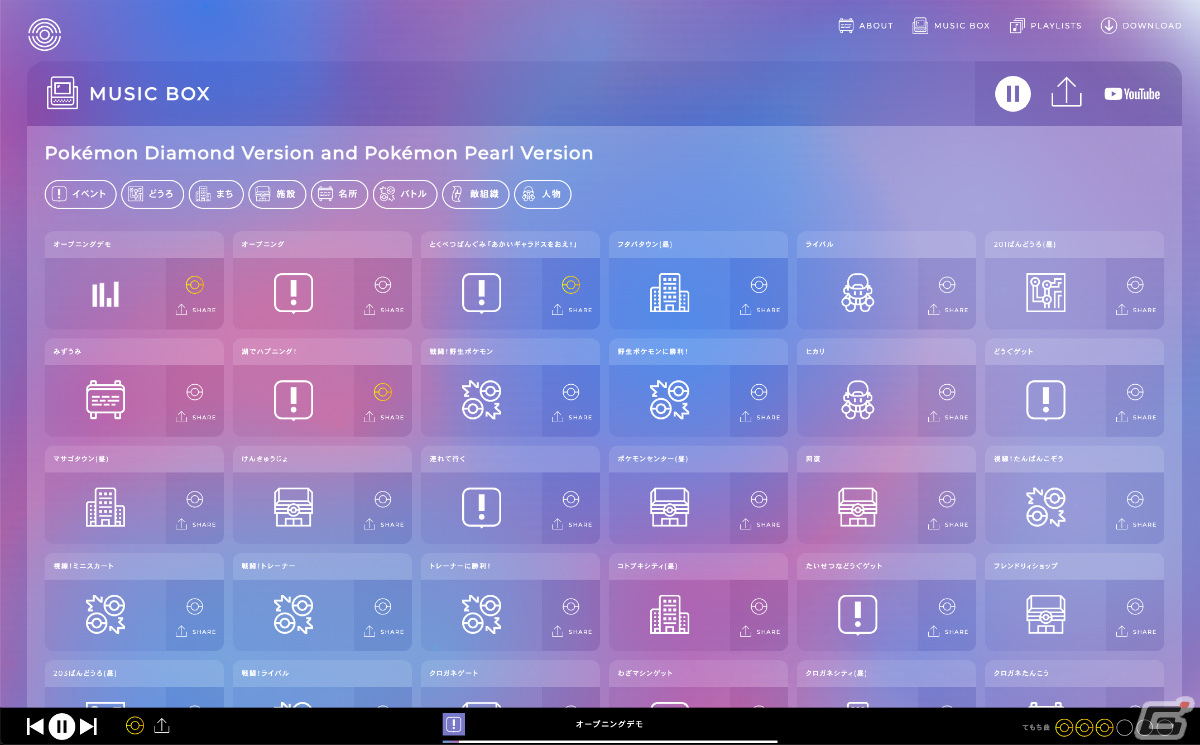
Task: Filter tracks by まち category
Action: pyautogui.click(x=216, y=194)
